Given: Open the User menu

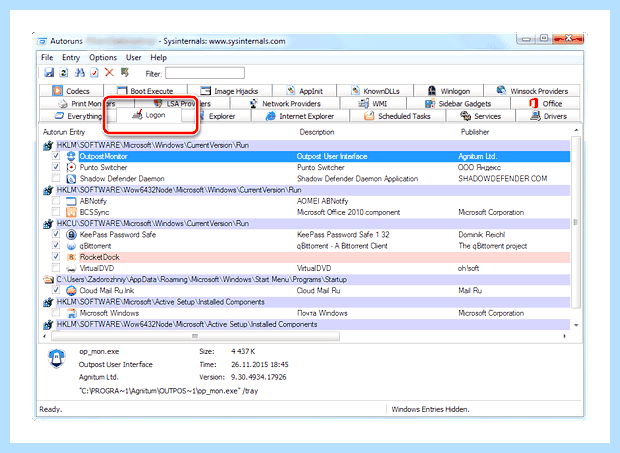Looking at the screenshot, I should [x=133, y=58].
